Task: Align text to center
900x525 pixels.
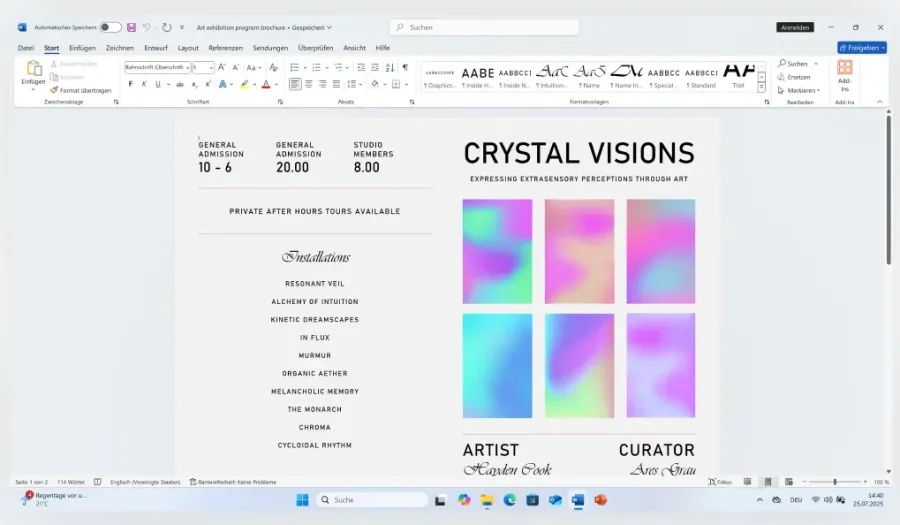Action: (x=309, y=84)
